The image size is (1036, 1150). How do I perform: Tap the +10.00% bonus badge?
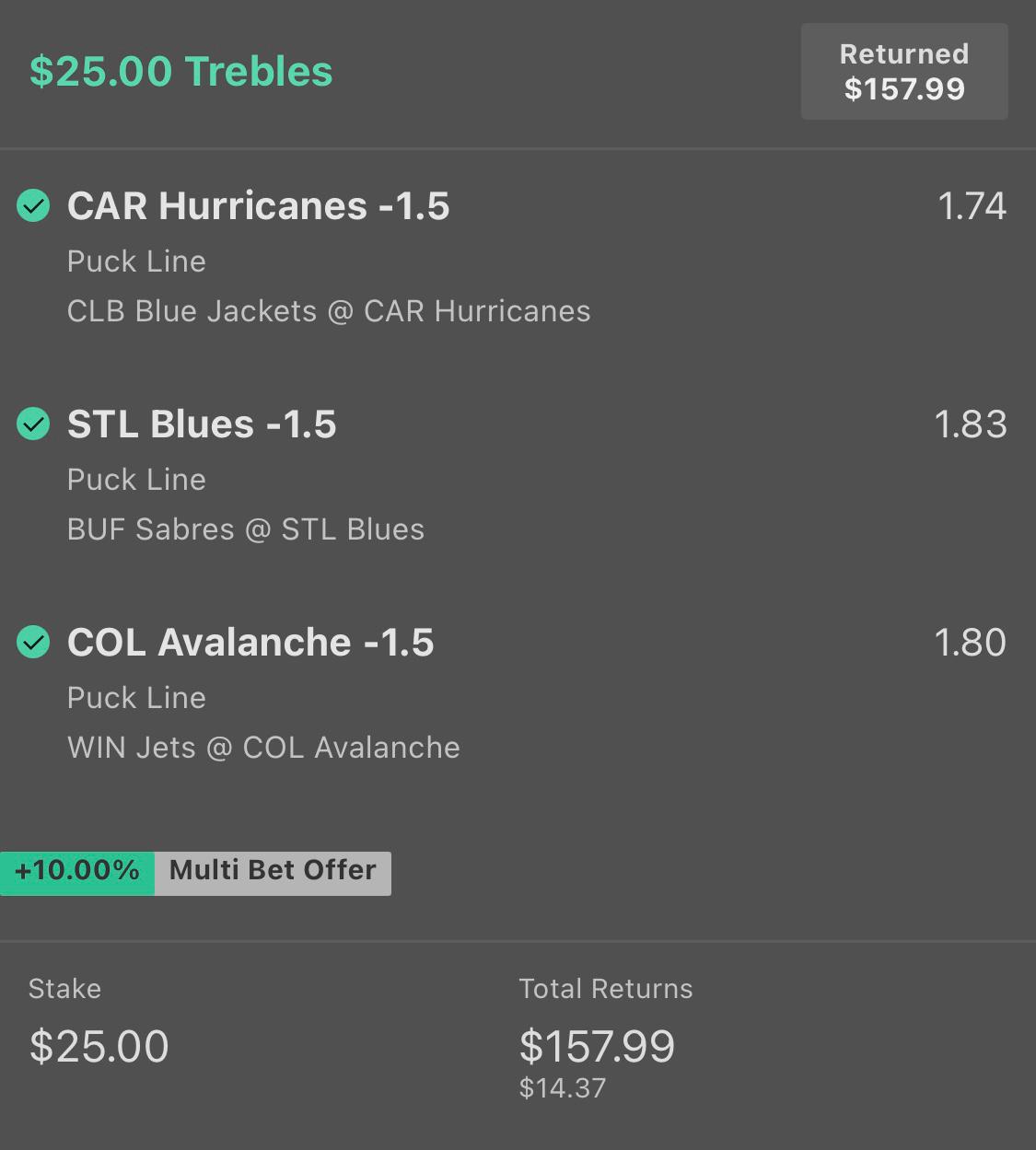point(77,873)
